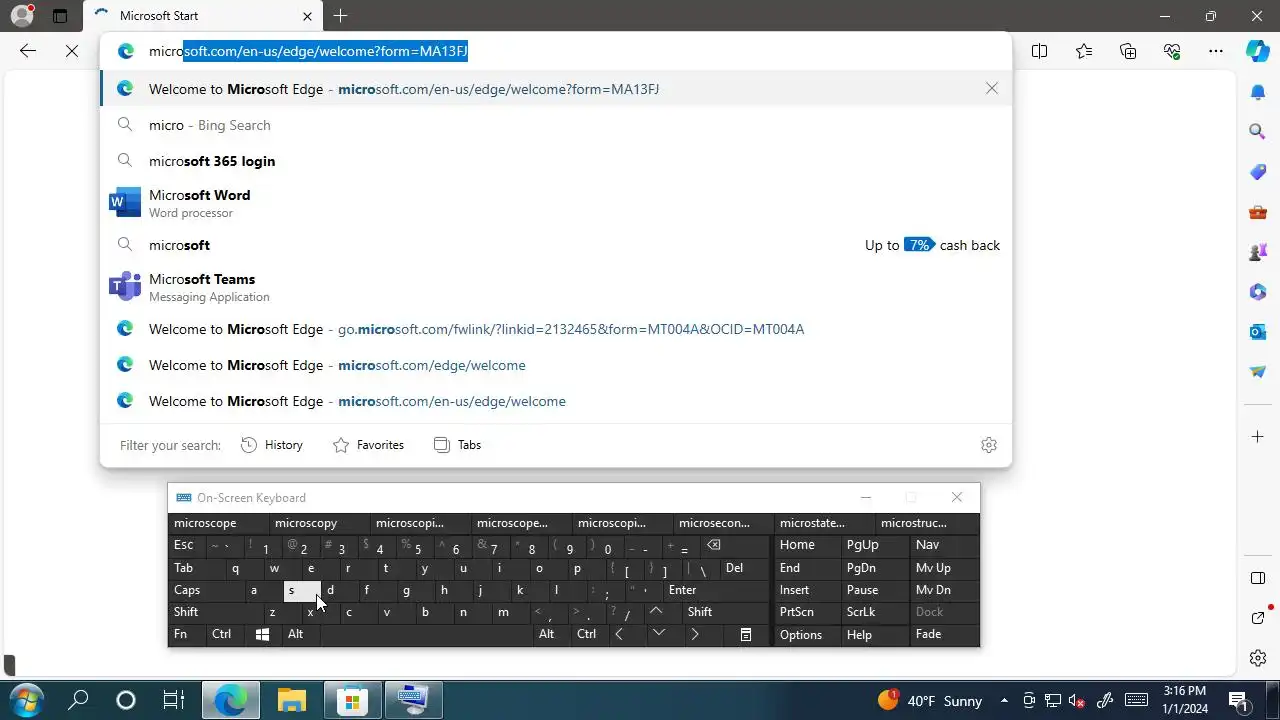Stop loading the page

(x=72, y=51)
